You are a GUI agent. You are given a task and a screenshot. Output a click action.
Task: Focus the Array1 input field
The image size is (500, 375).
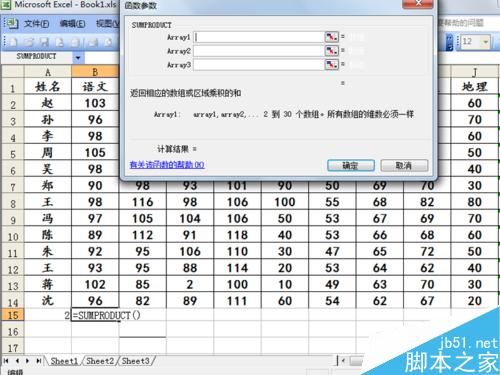coord(259,37)
